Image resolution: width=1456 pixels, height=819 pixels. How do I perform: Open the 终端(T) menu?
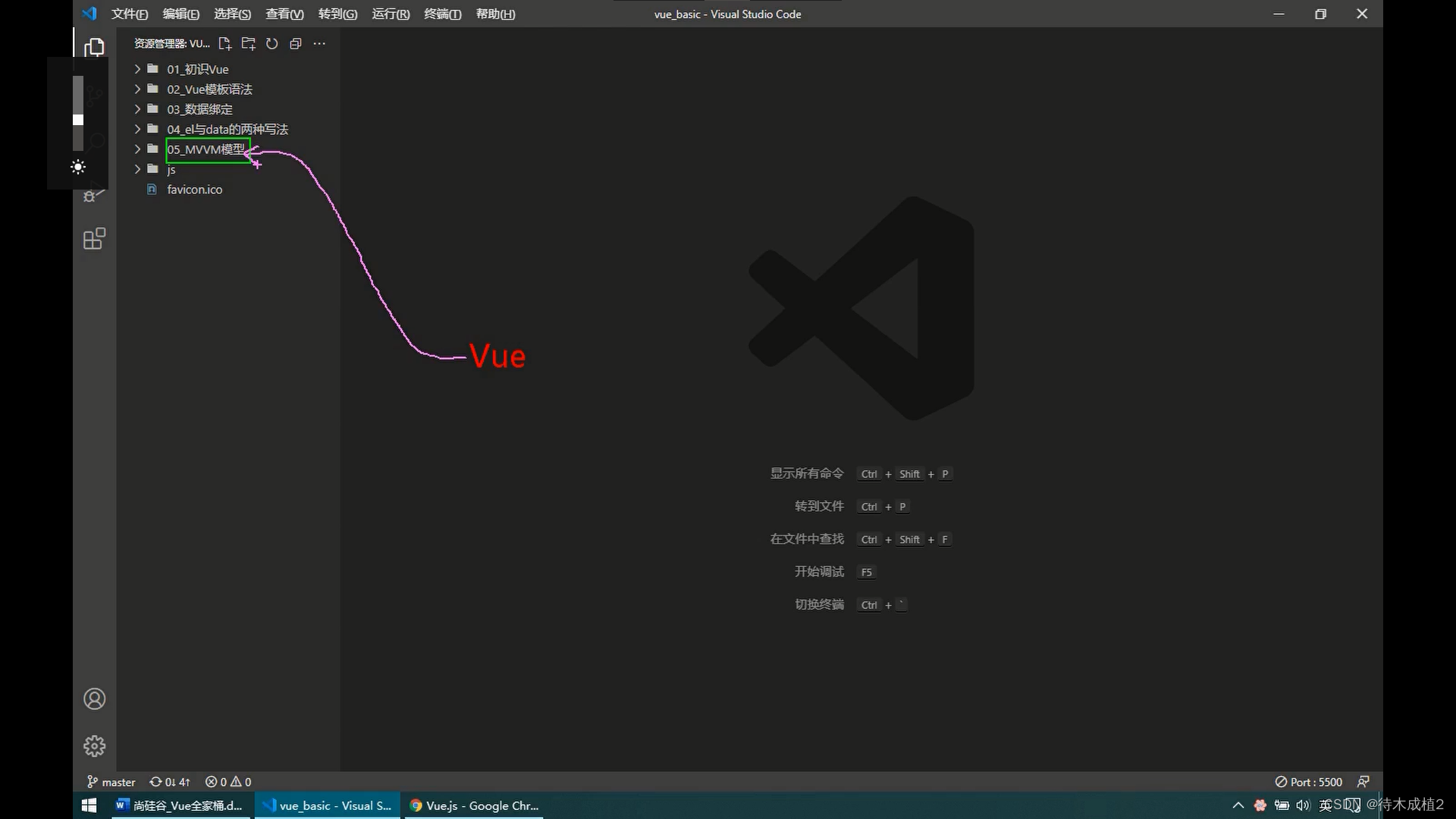443,14
